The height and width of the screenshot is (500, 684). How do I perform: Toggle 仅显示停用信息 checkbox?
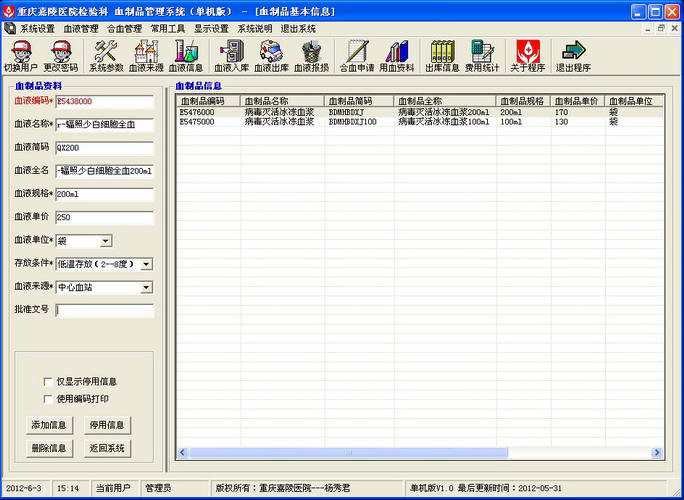pos(48,382)
